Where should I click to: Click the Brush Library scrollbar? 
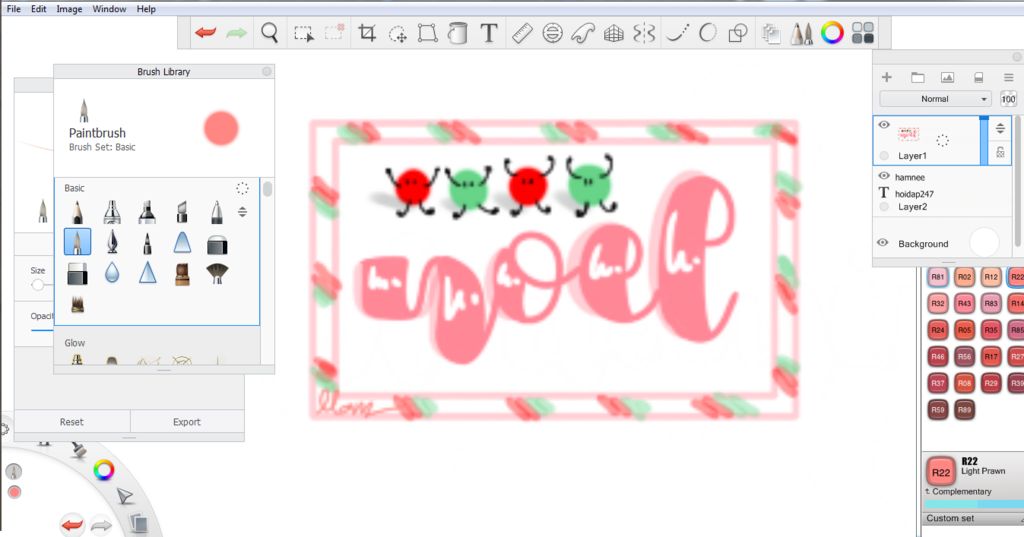(267, 189)
